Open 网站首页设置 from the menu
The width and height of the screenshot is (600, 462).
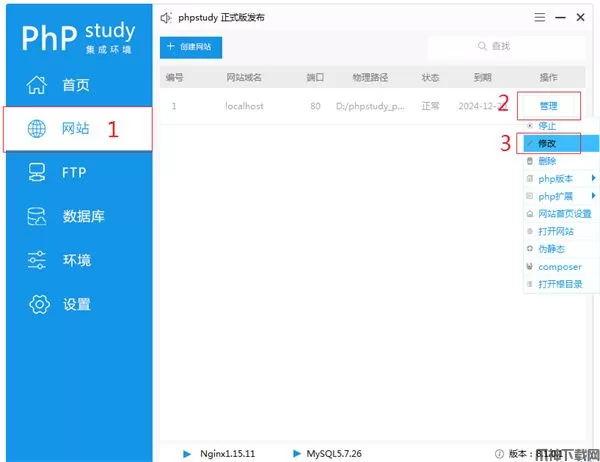561,214
